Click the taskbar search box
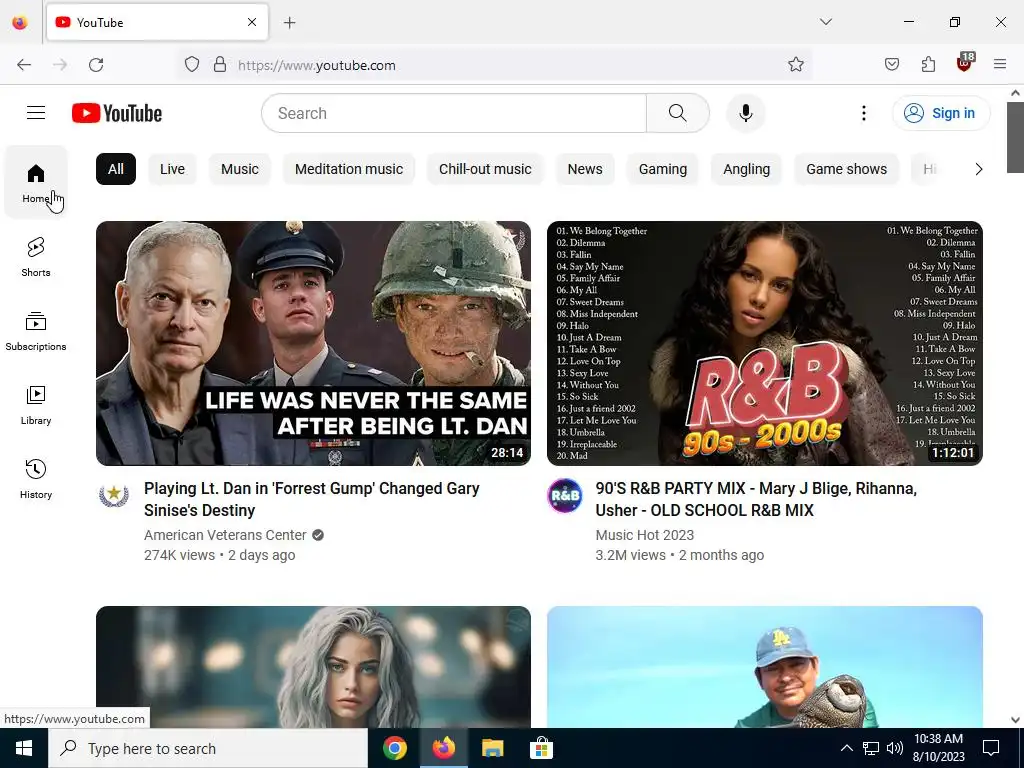This screenshot has width=1024, height=768. click(208, 748)
